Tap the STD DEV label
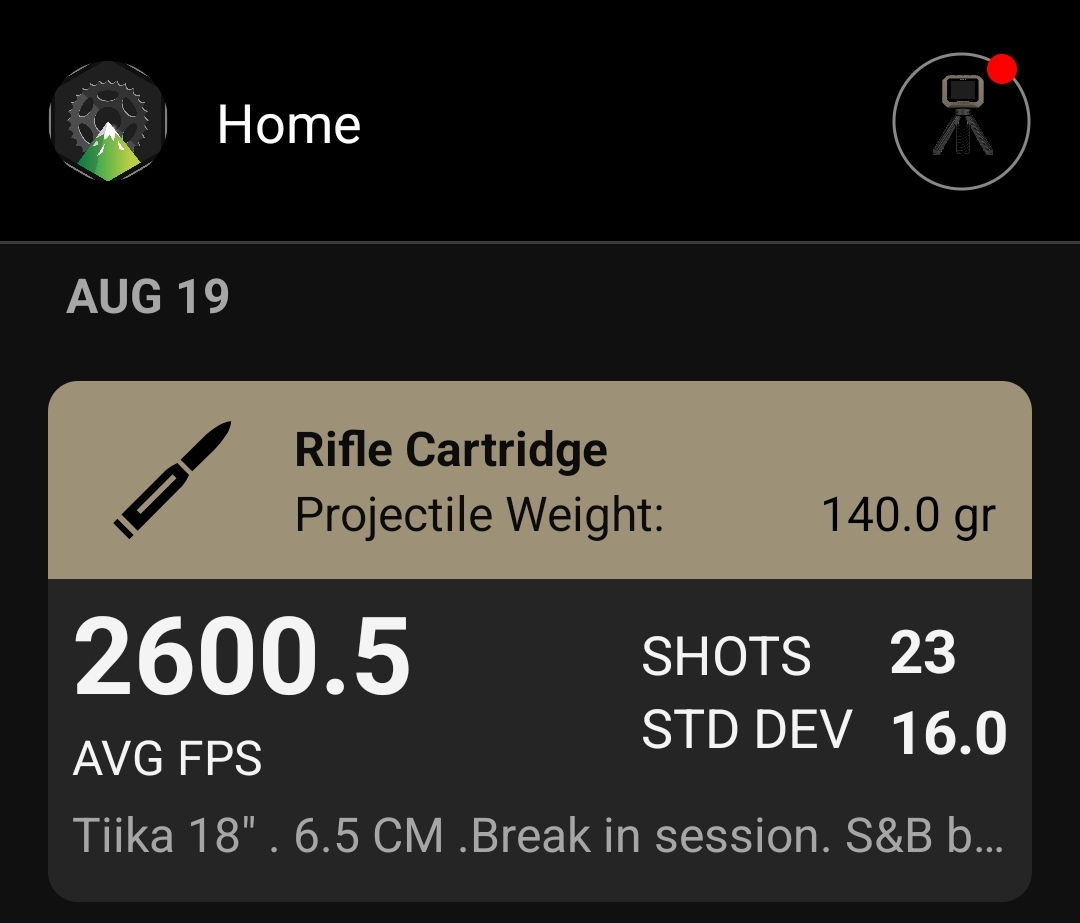 point(747,729)
